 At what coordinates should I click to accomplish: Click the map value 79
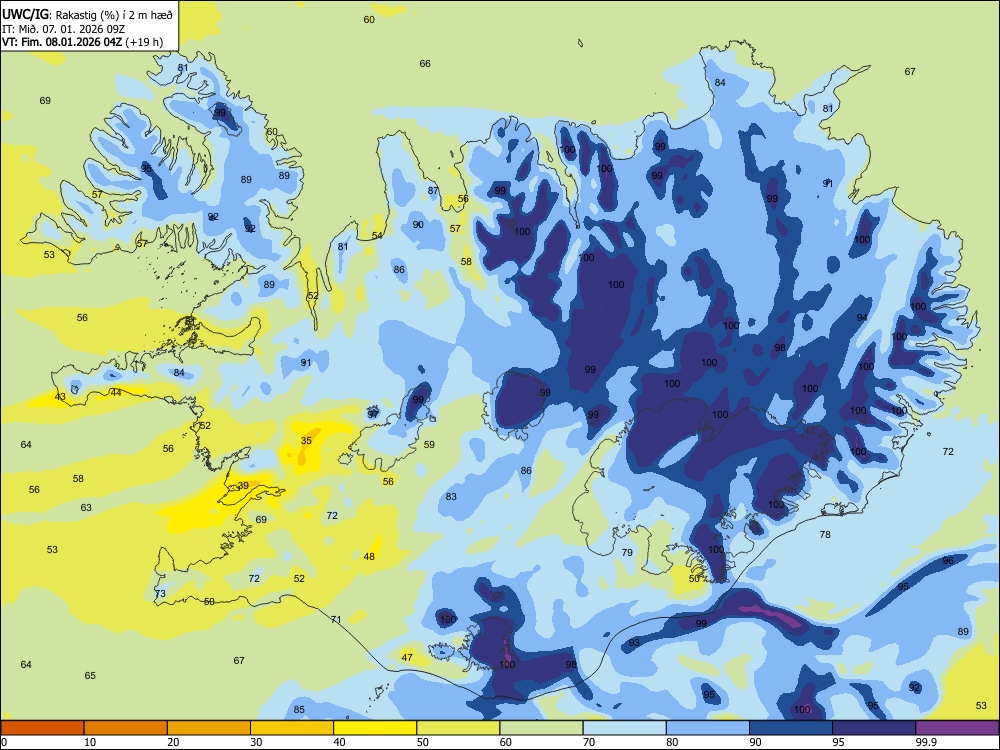tap(627, 552)
